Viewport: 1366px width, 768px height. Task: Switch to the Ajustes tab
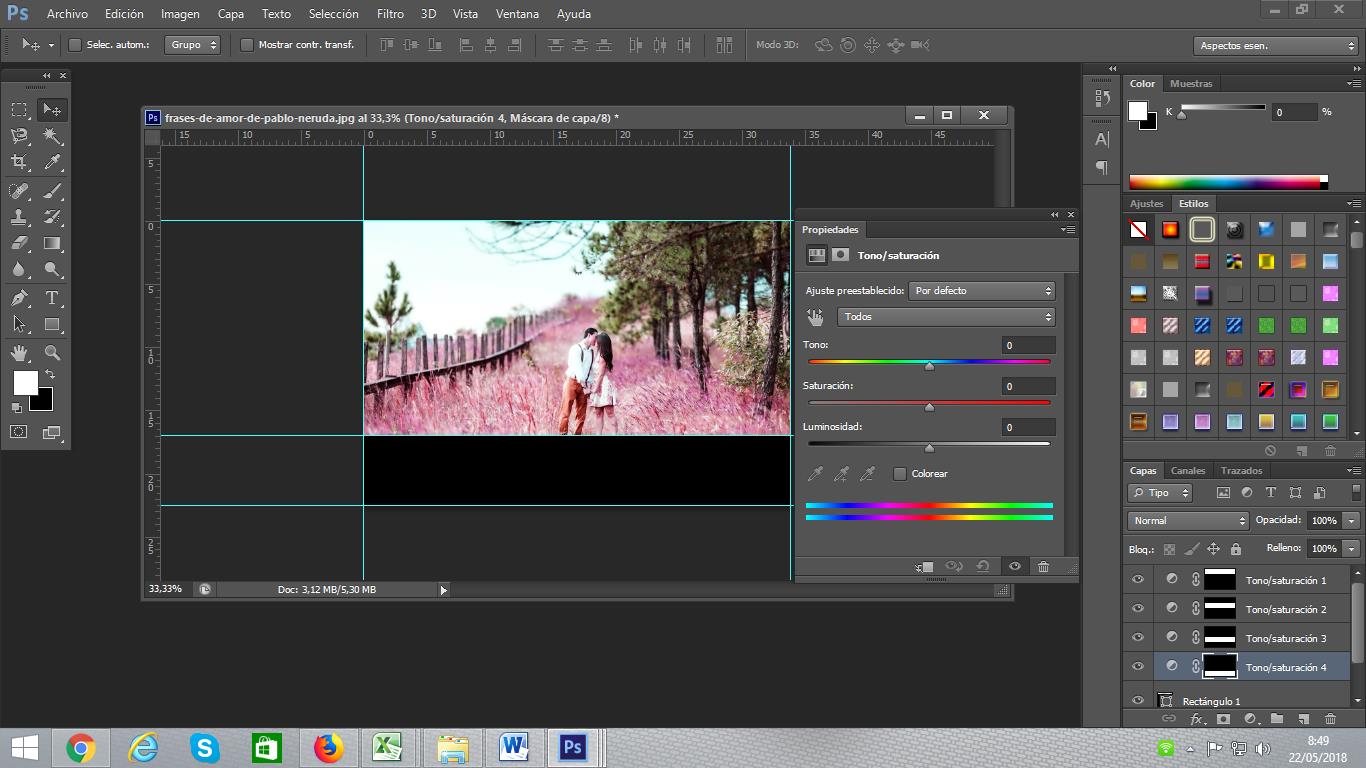tap(1146, 204)
